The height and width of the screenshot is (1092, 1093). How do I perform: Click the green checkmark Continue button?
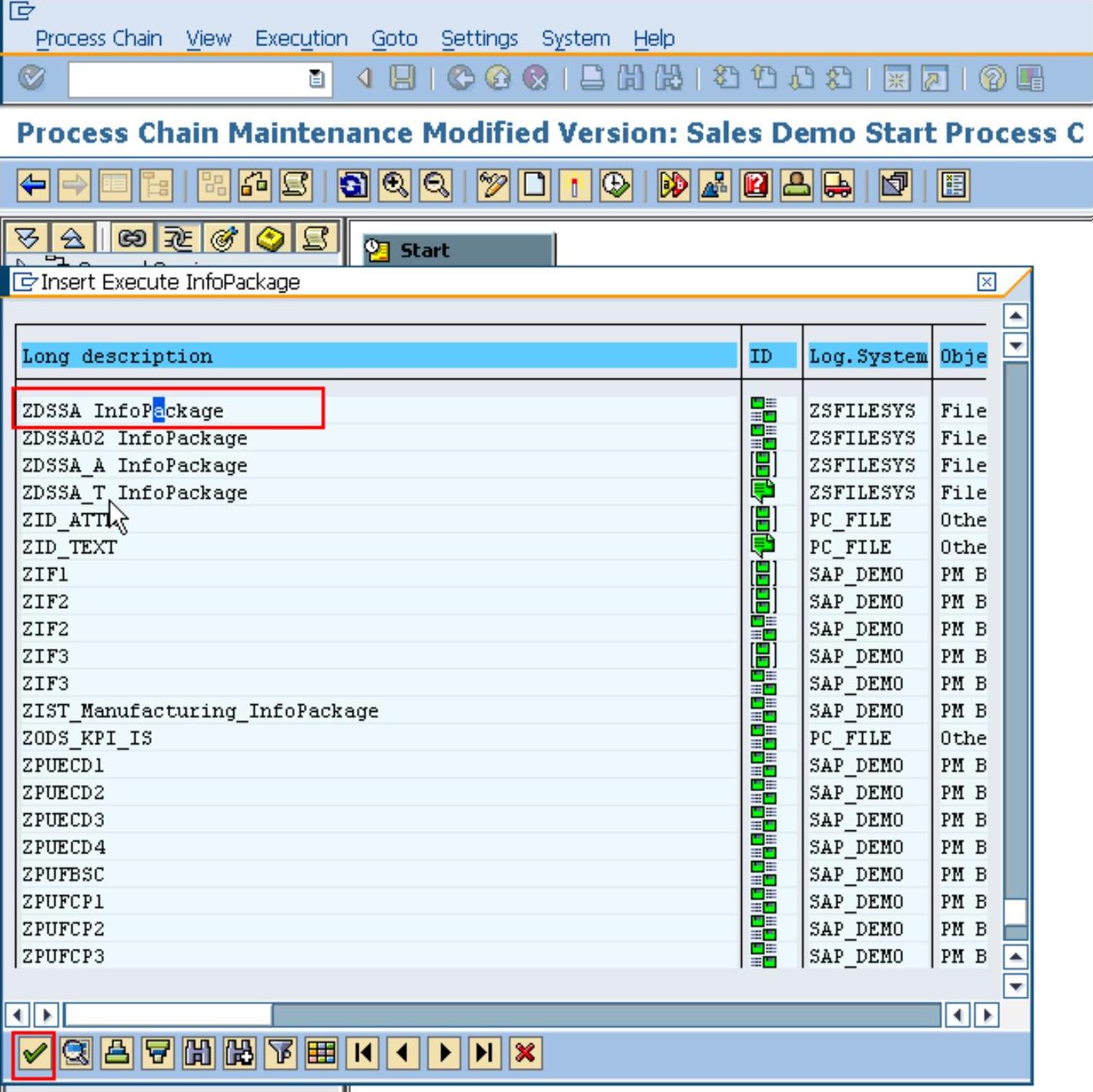[34, 1053]
